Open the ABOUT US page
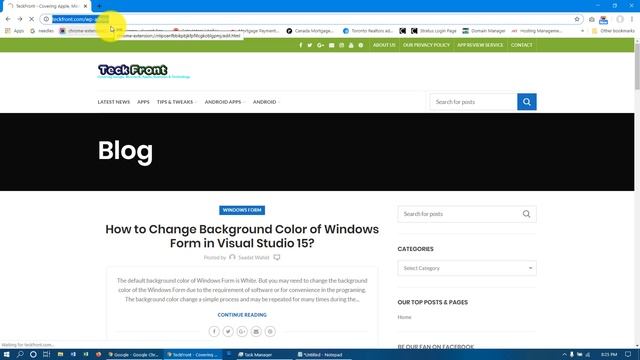 384,45
